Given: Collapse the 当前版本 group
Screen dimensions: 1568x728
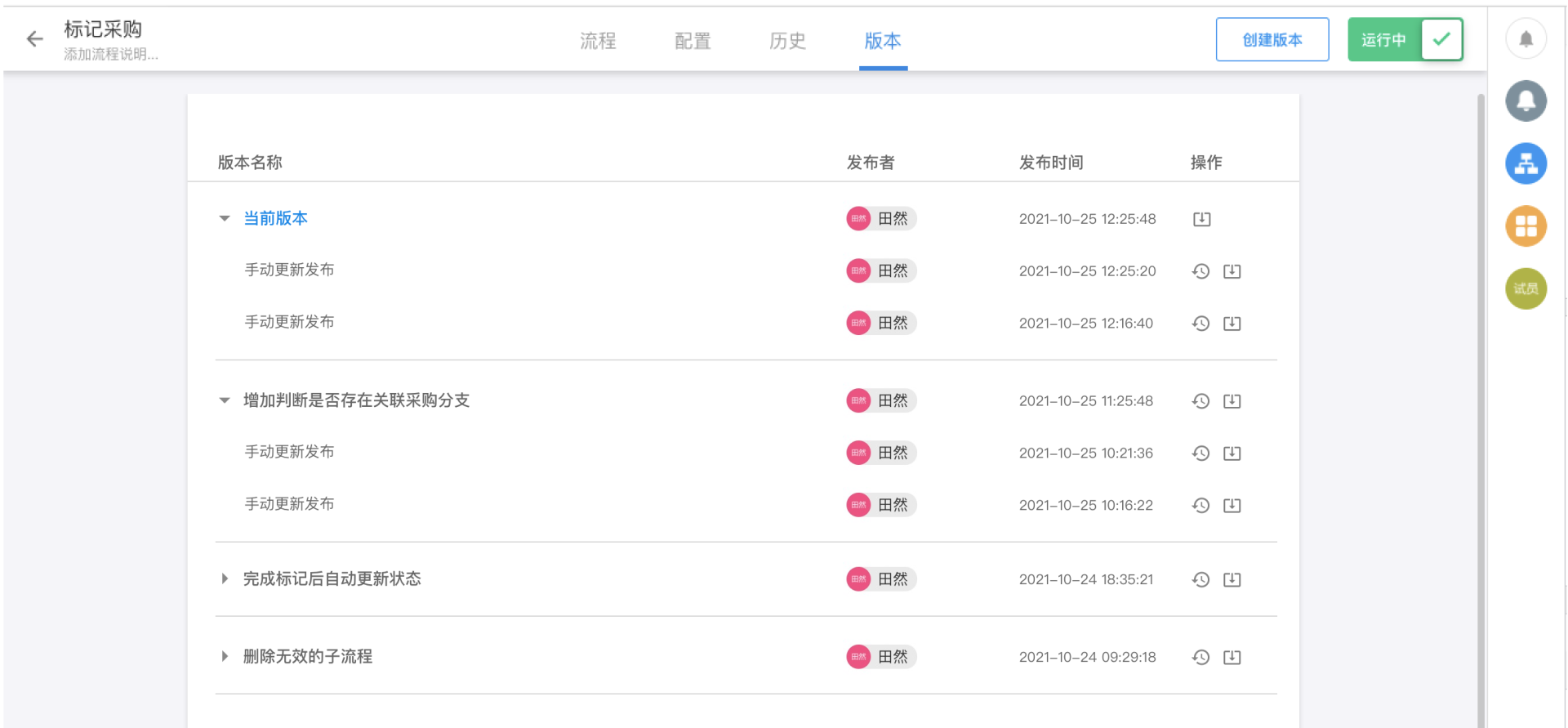Looking at the screenshot, I should coord(225,219).
